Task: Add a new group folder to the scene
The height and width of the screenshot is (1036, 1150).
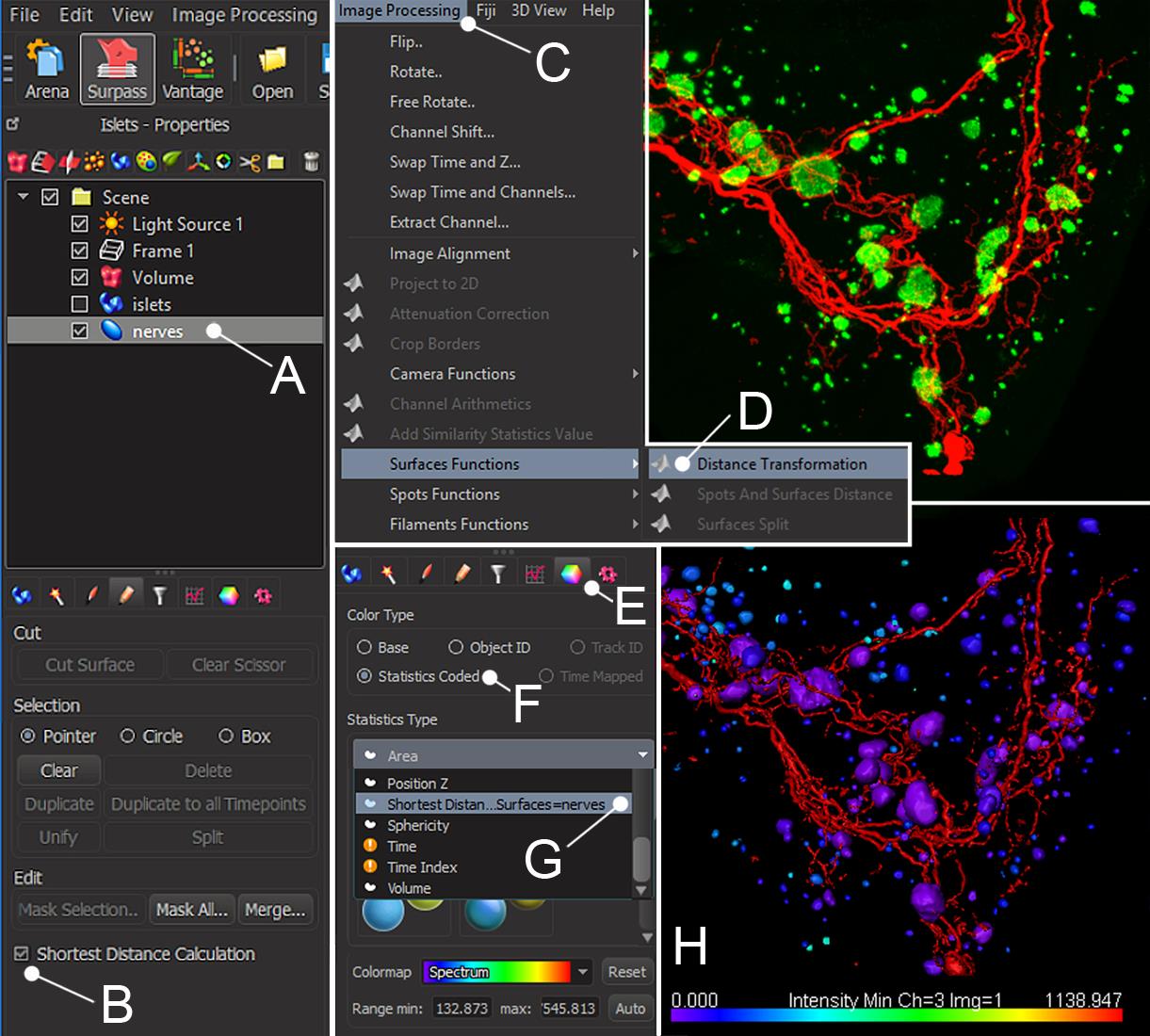Action: click(x=276, y=162)
